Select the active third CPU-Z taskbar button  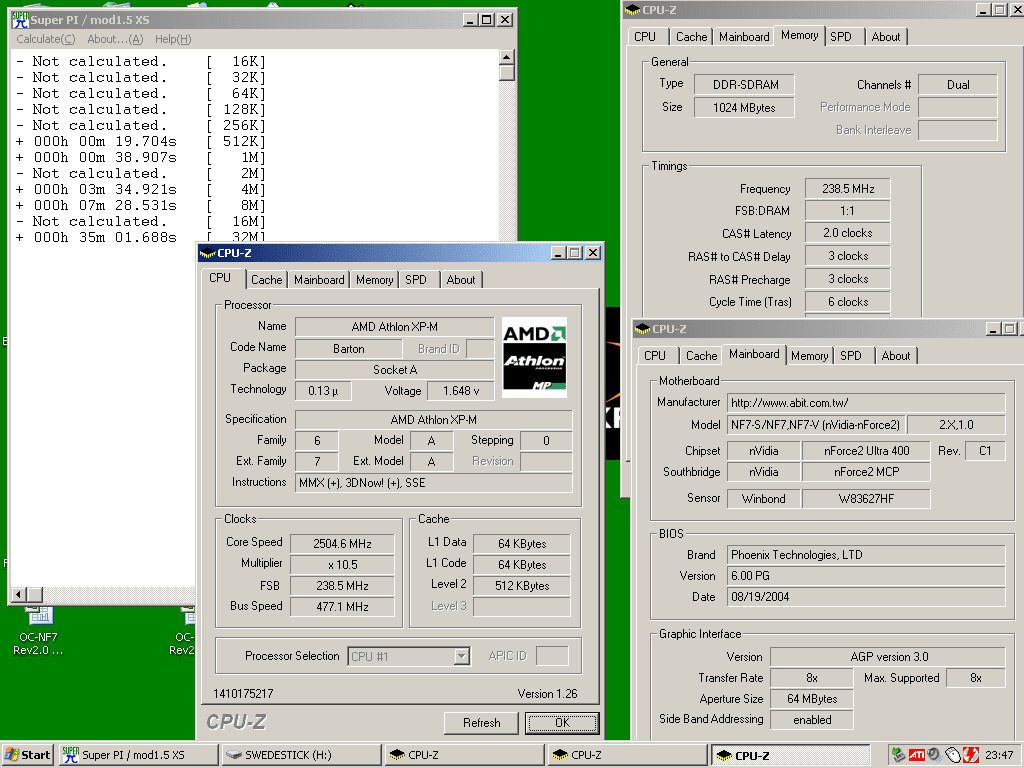click(791, 755)
